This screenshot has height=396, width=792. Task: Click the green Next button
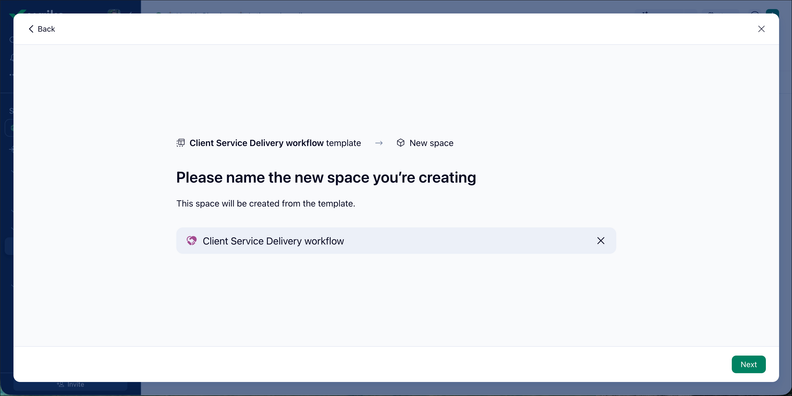tap(749, 364)
